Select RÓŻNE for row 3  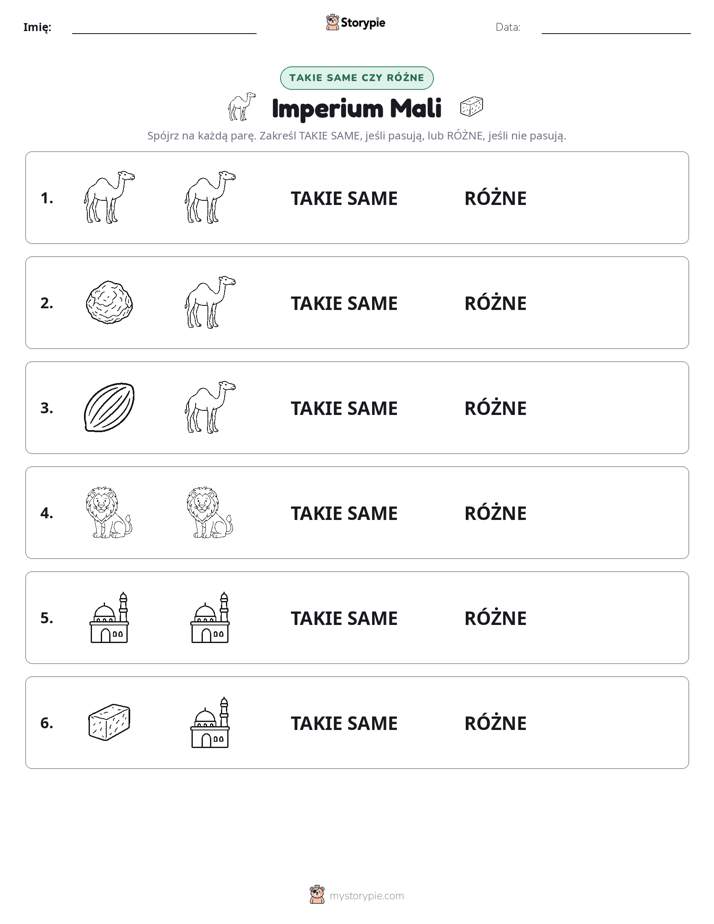[495, 408]
